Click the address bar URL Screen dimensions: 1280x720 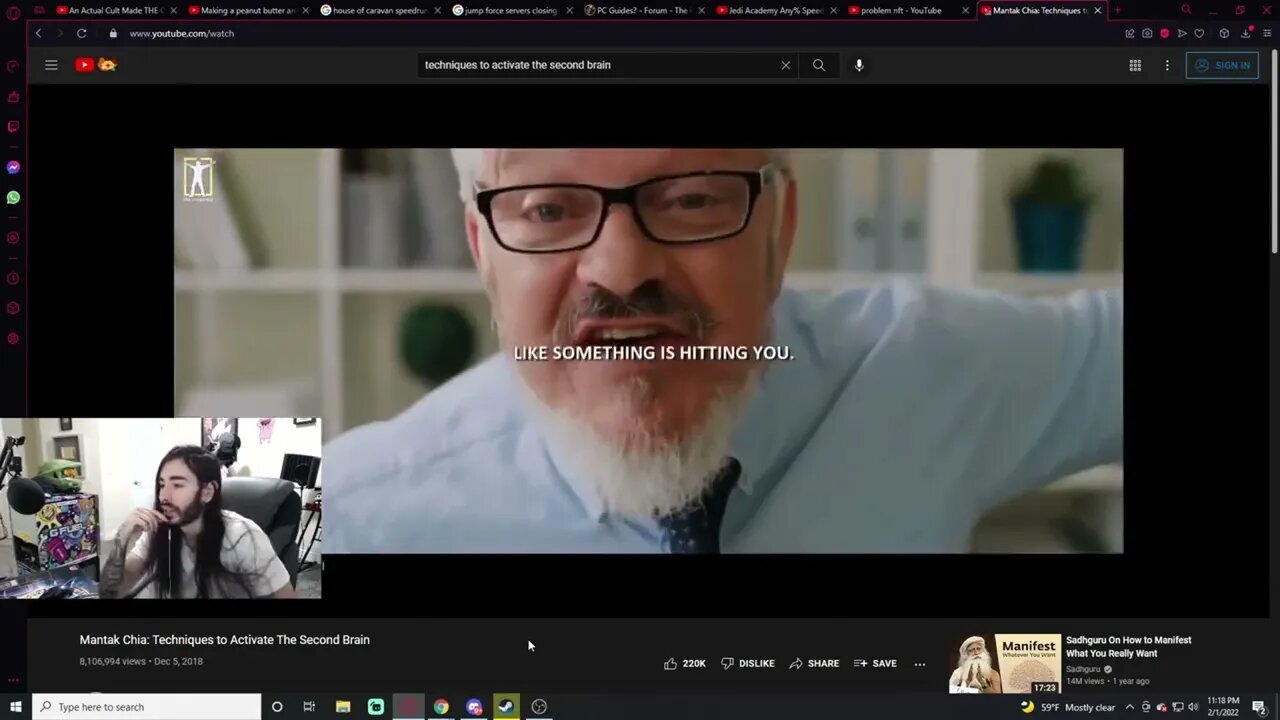click(x=181, y=33)
